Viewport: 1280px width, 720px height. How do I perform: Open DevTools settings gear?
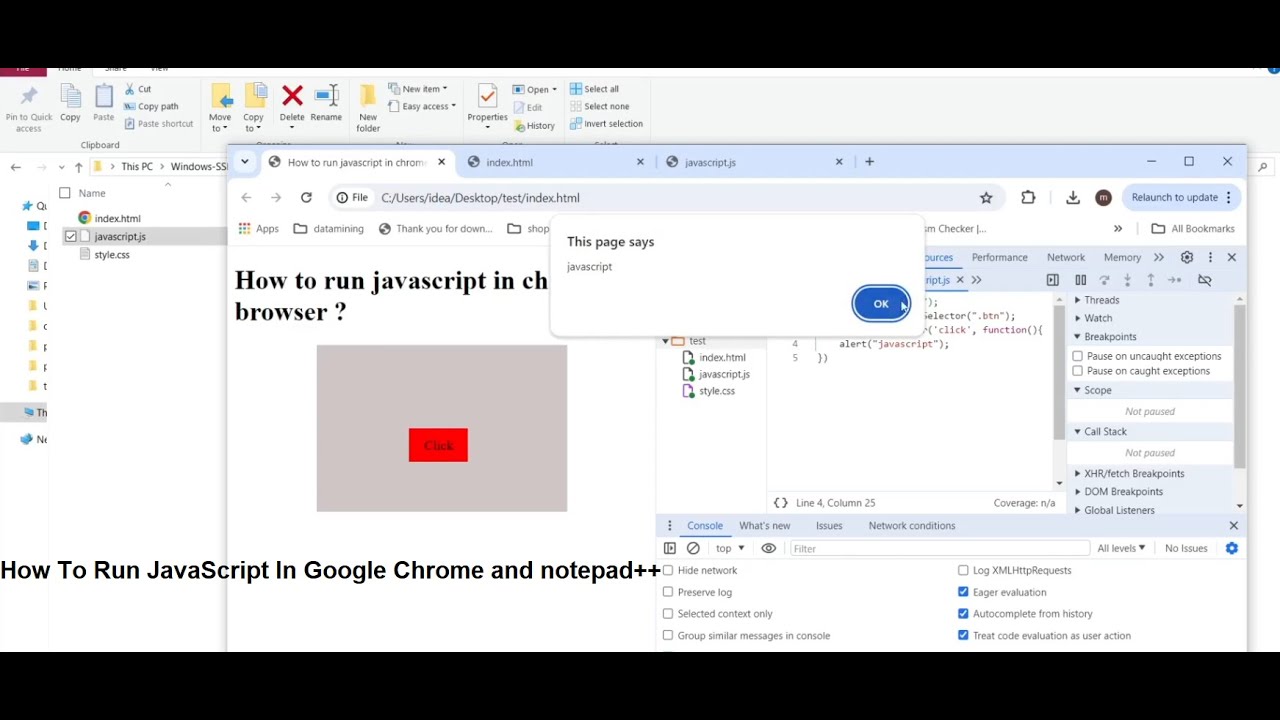point(1187,258)
